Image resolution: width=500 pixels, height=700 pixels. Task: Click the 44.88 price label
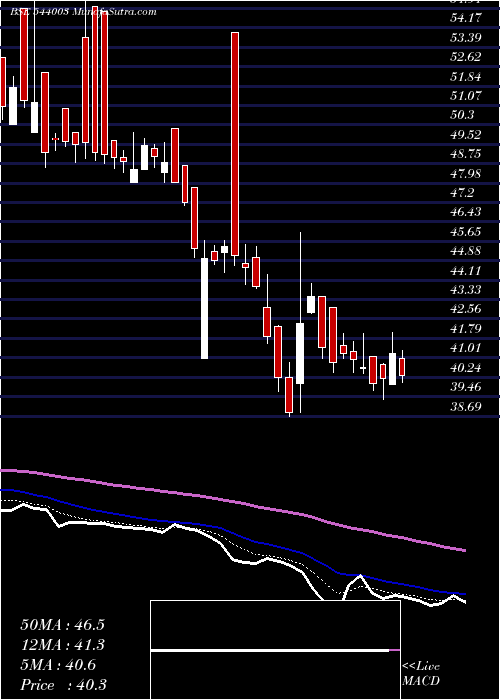[466, 251]
